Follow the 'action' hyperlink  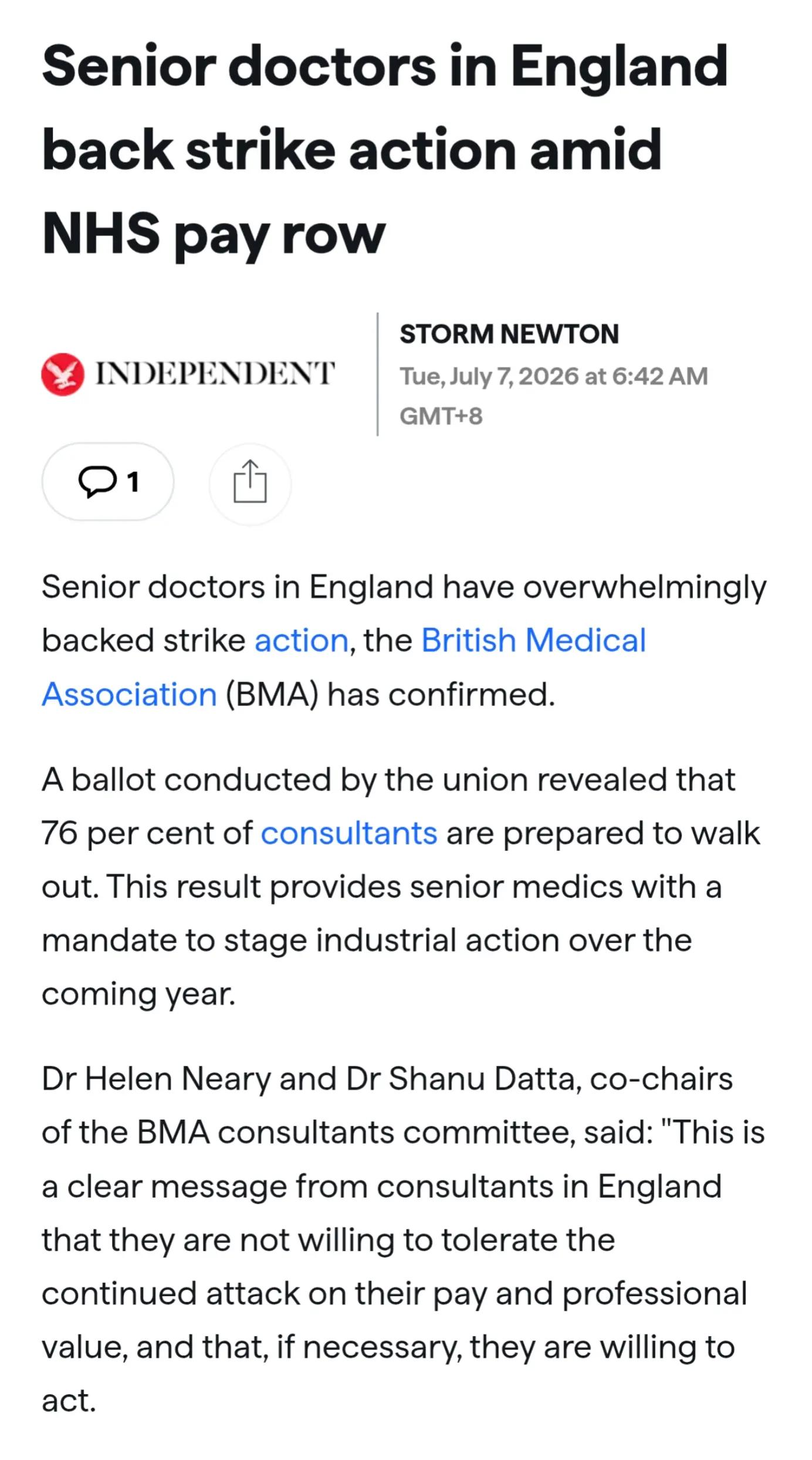(x=302, y=640)
